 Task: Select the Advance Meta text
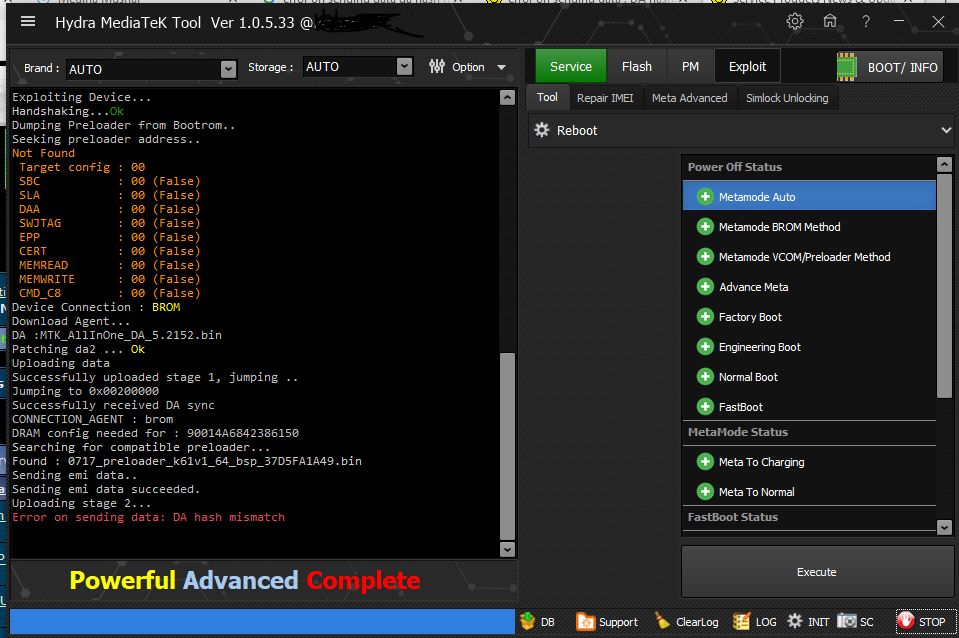pos(754,287)
